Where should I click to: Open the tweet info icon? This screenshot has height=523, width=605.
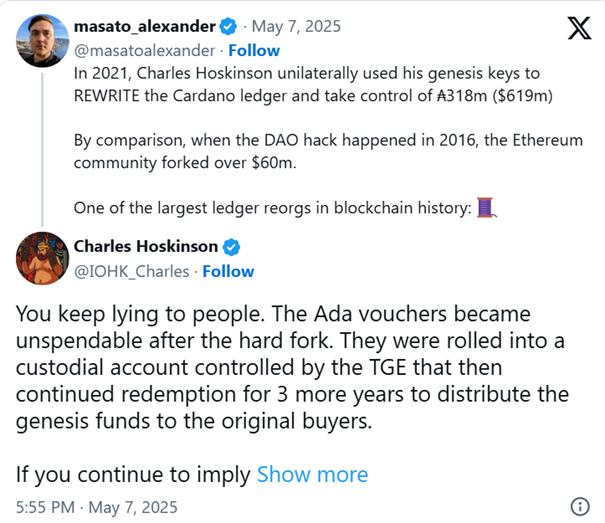tap(580, 506)
